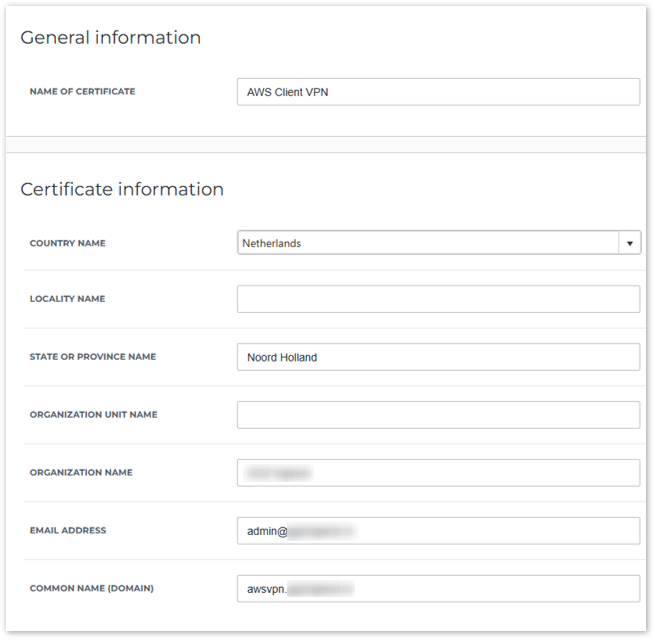
Task: Click the Name of Certificate input field
Action: (438, 92)
